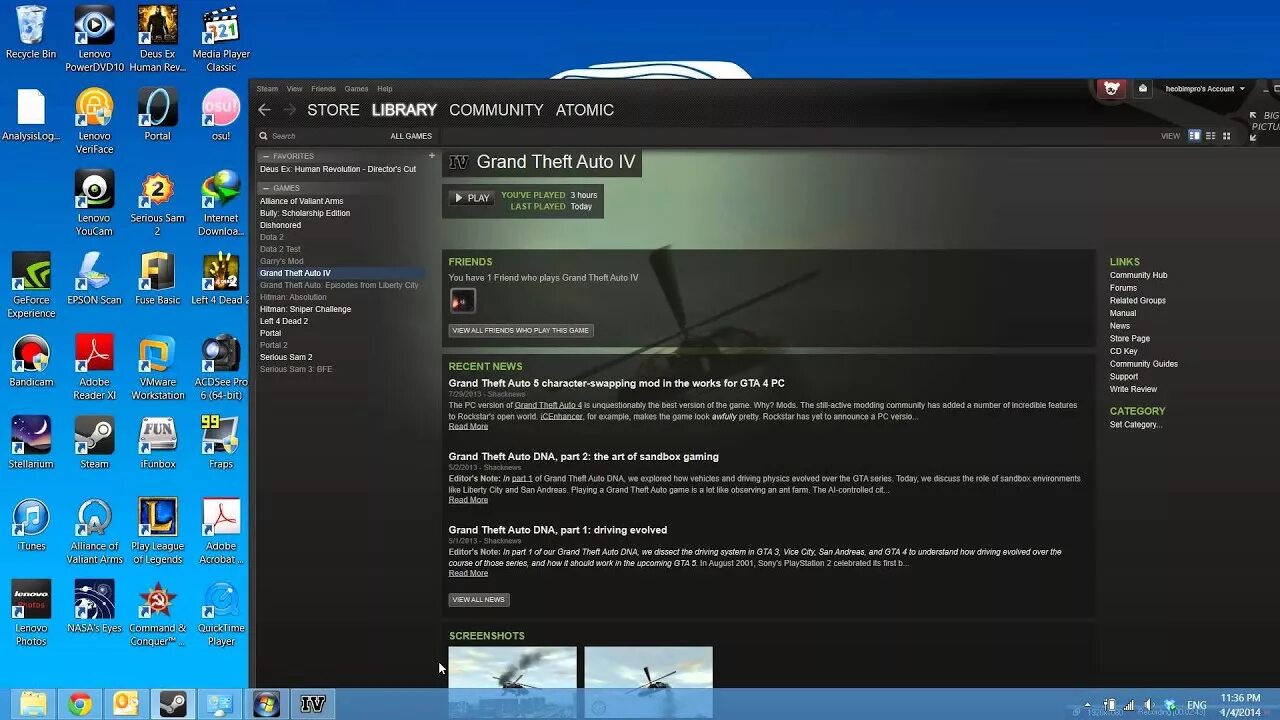Open Stellarium desktop shortcut

pyautogui.click(x=31, y=443)
